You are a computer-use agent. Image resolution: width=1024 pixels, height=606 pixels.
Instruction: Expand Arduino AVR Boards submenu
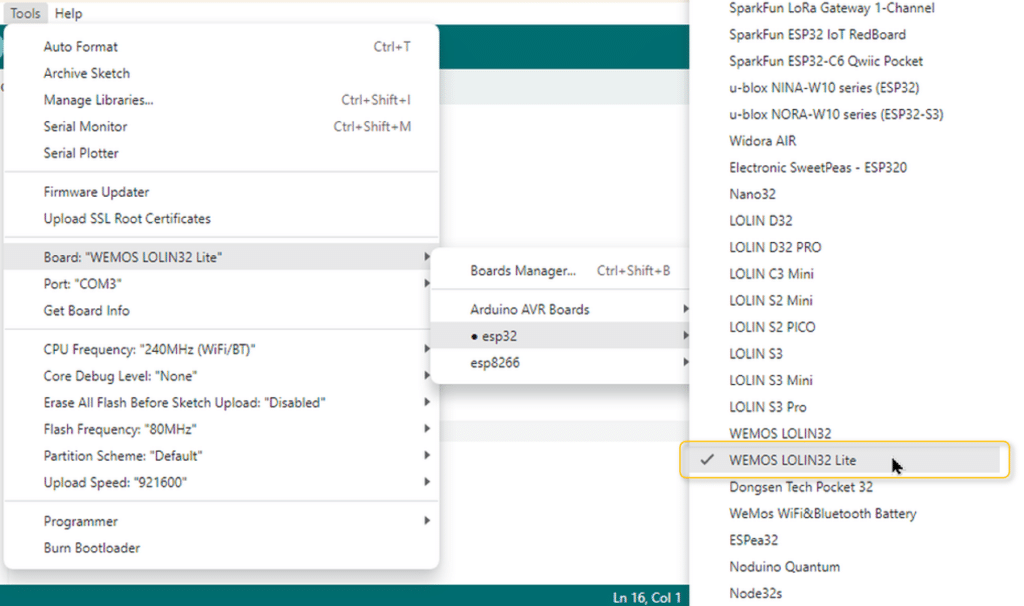pyautogui.click(x=560, y=310)
